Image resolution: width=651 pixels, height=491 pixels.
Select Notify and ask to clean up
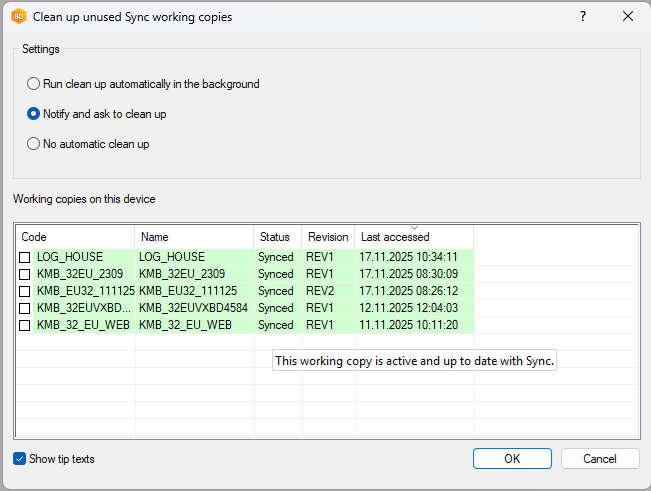(x=34, y=114)
